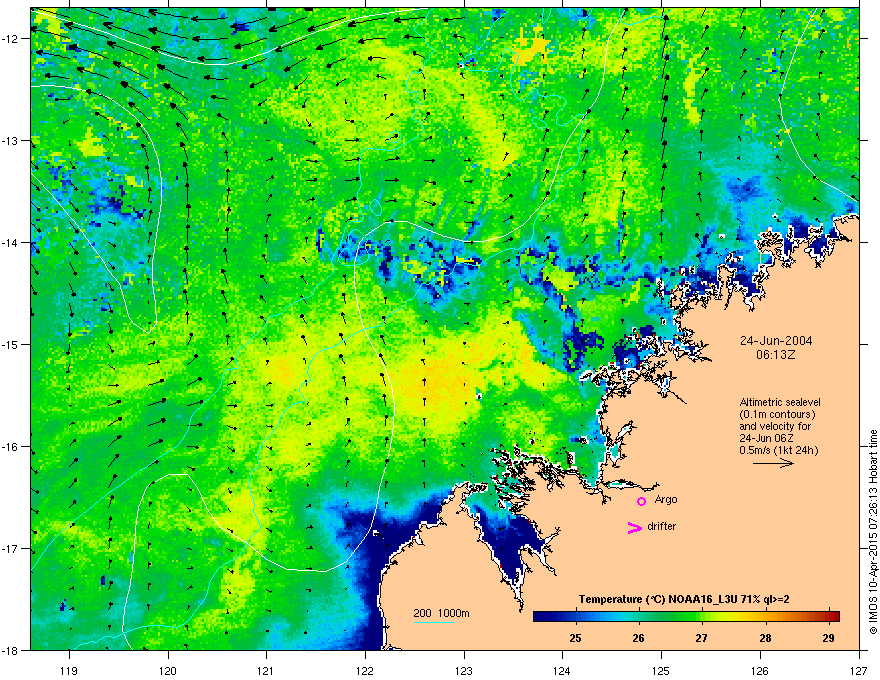The width and height of the screenshot is (880, 680).
Task: Click longitude axis label 125
Action: coord(661,670)
